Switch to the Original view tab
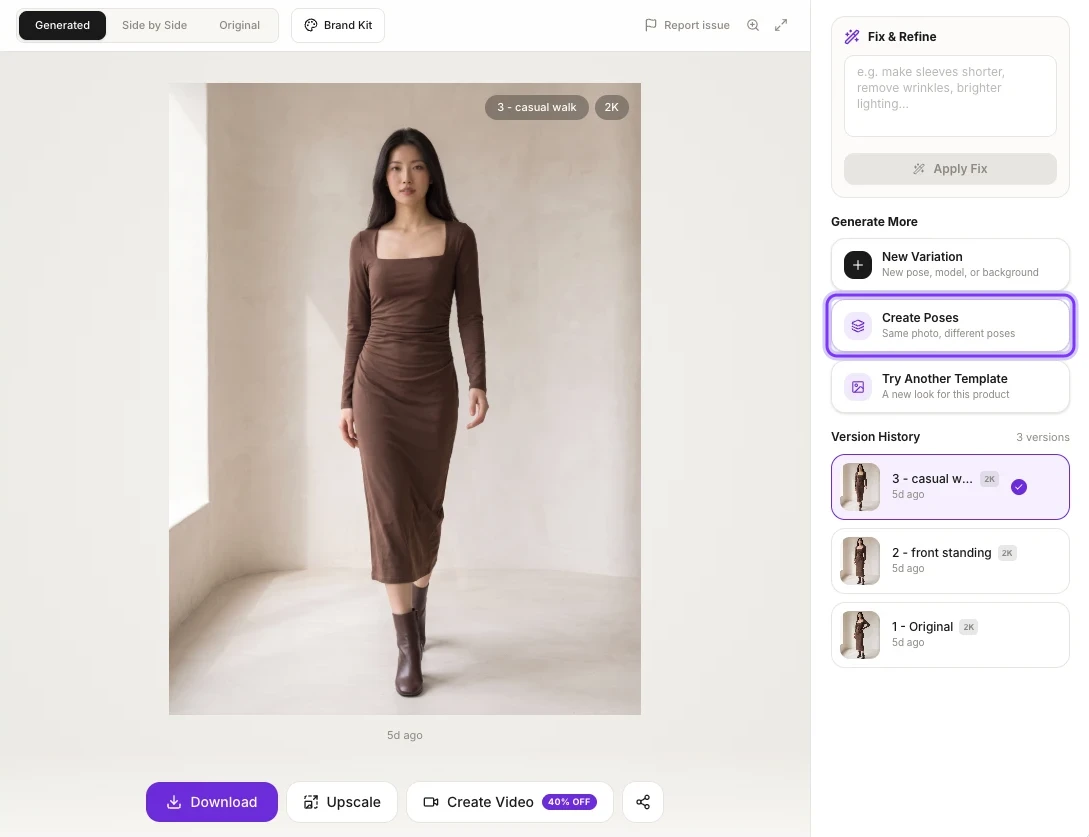This screenshot has height=837, width=1089. (x=240, y=25)
